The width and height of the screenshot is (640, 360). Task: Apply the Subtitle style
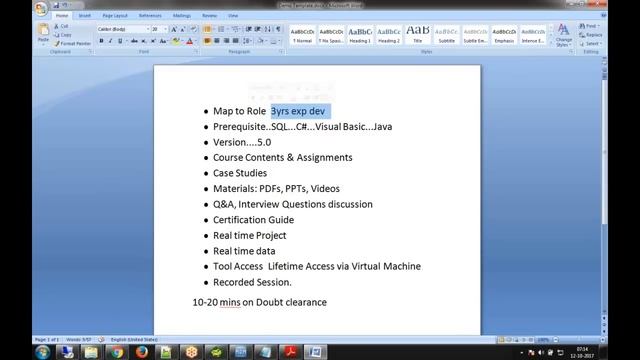coord(447,35)
